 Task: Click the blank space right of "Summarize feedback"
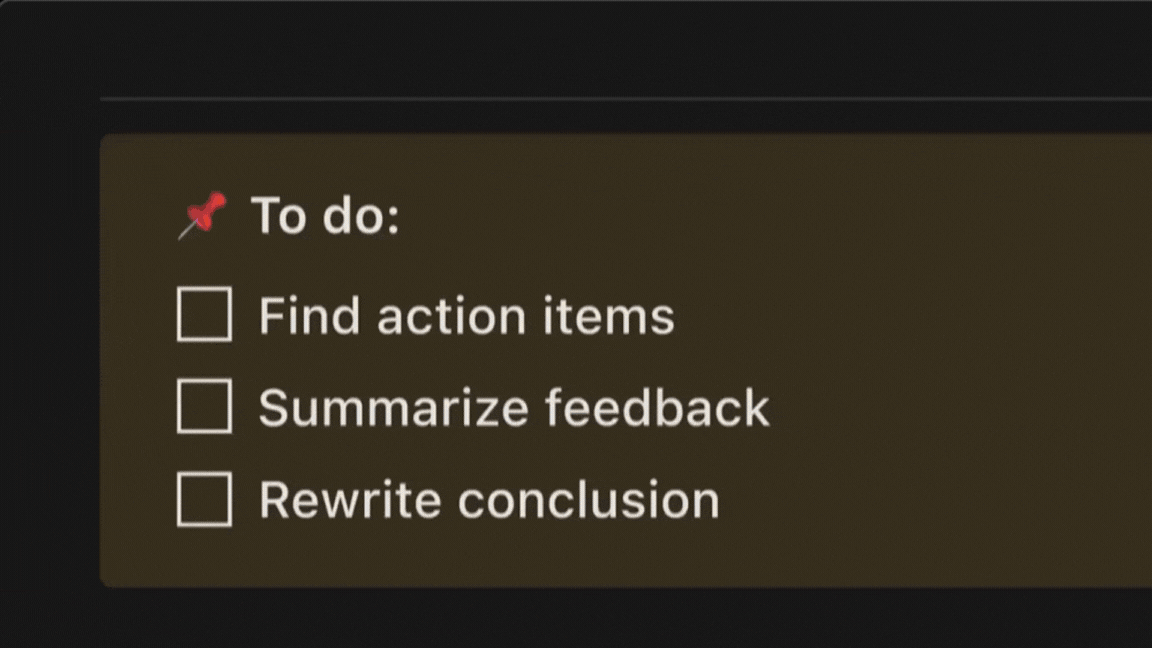955,408
